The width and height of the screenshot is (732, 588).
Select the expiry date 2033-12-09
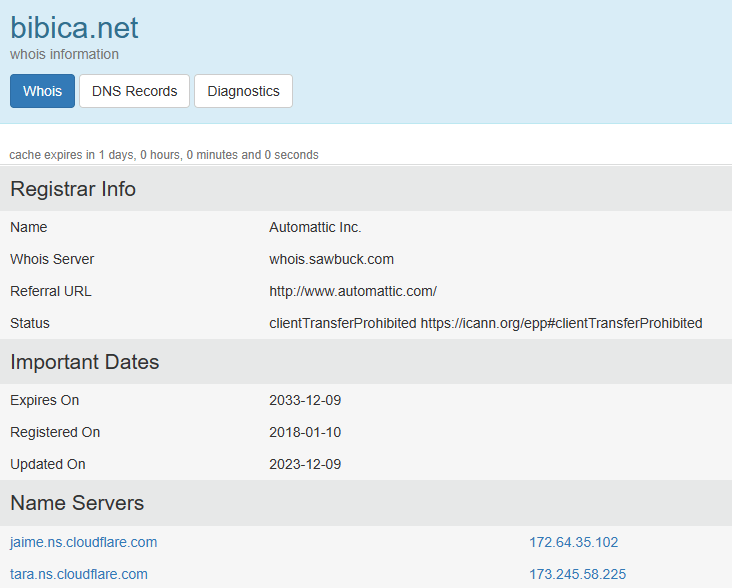305,400
